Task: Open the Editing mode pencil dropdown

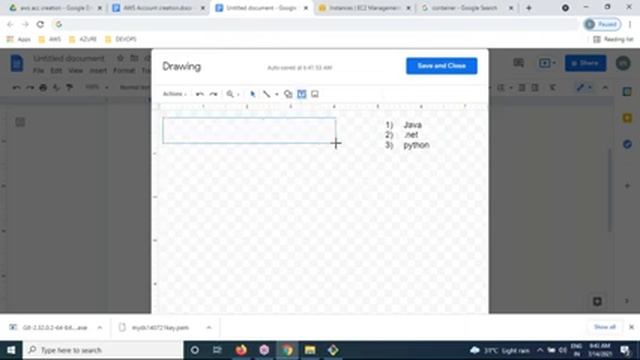Action: [x=583, y=87]
